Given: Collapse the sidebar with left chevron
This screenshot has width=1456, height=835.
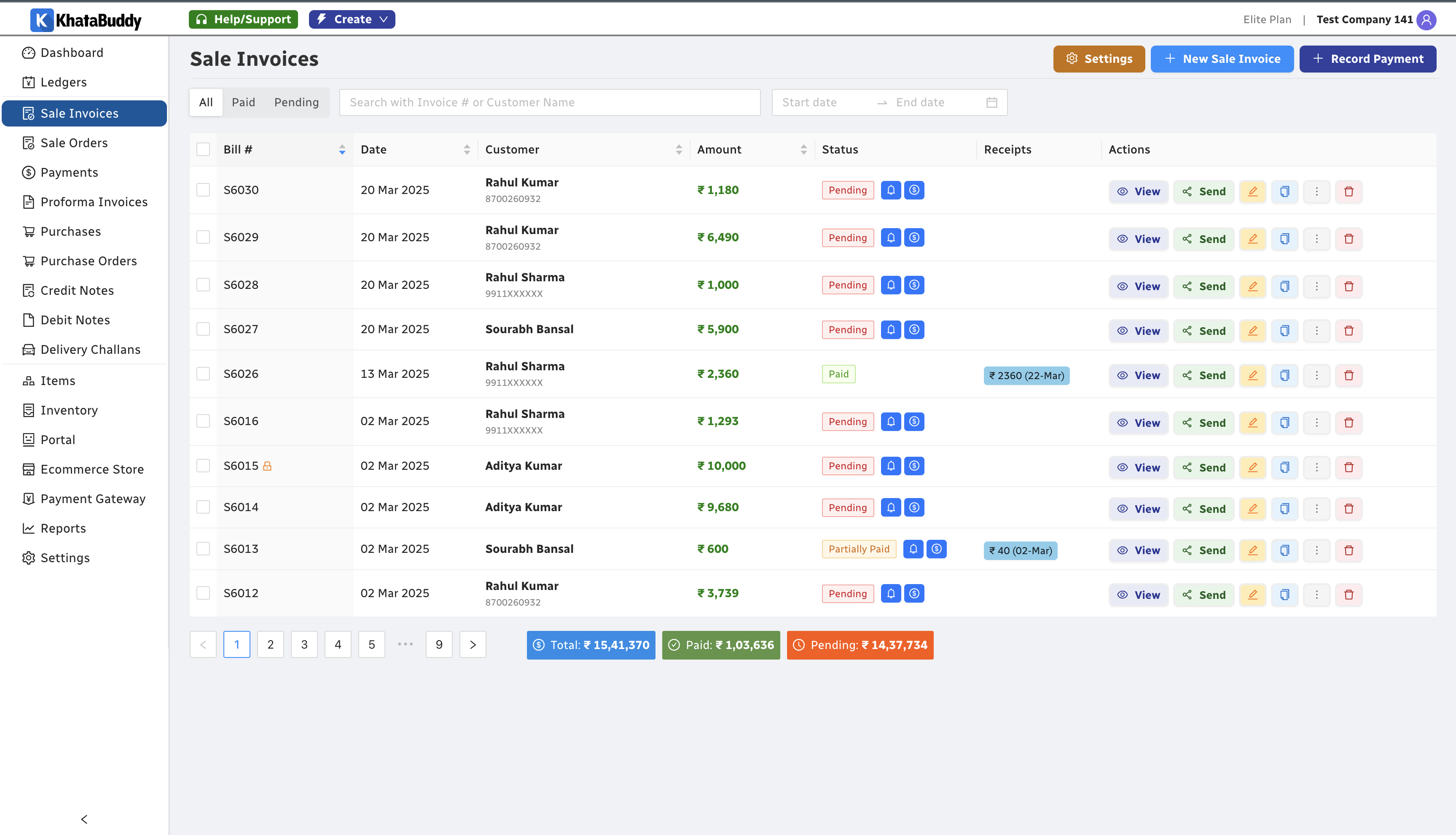Looking at the screenshot, I should tap(84, 819).
